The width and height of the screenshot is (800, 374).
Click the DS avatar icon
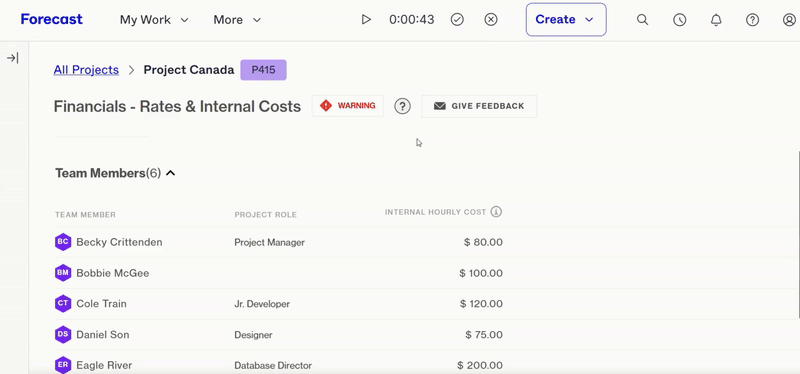[63, 335]
